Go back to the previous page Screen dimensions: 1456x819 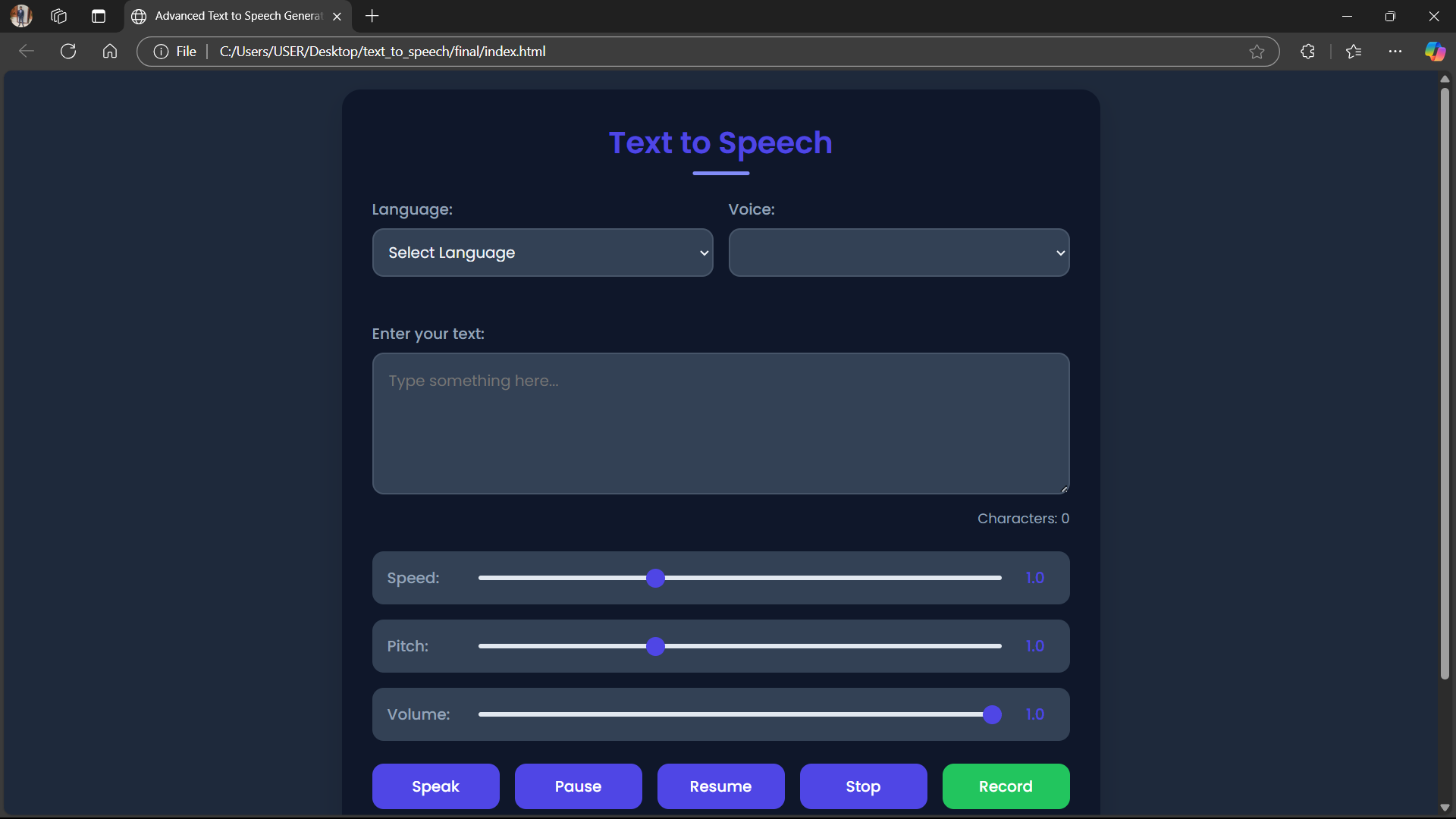[26, 51]
